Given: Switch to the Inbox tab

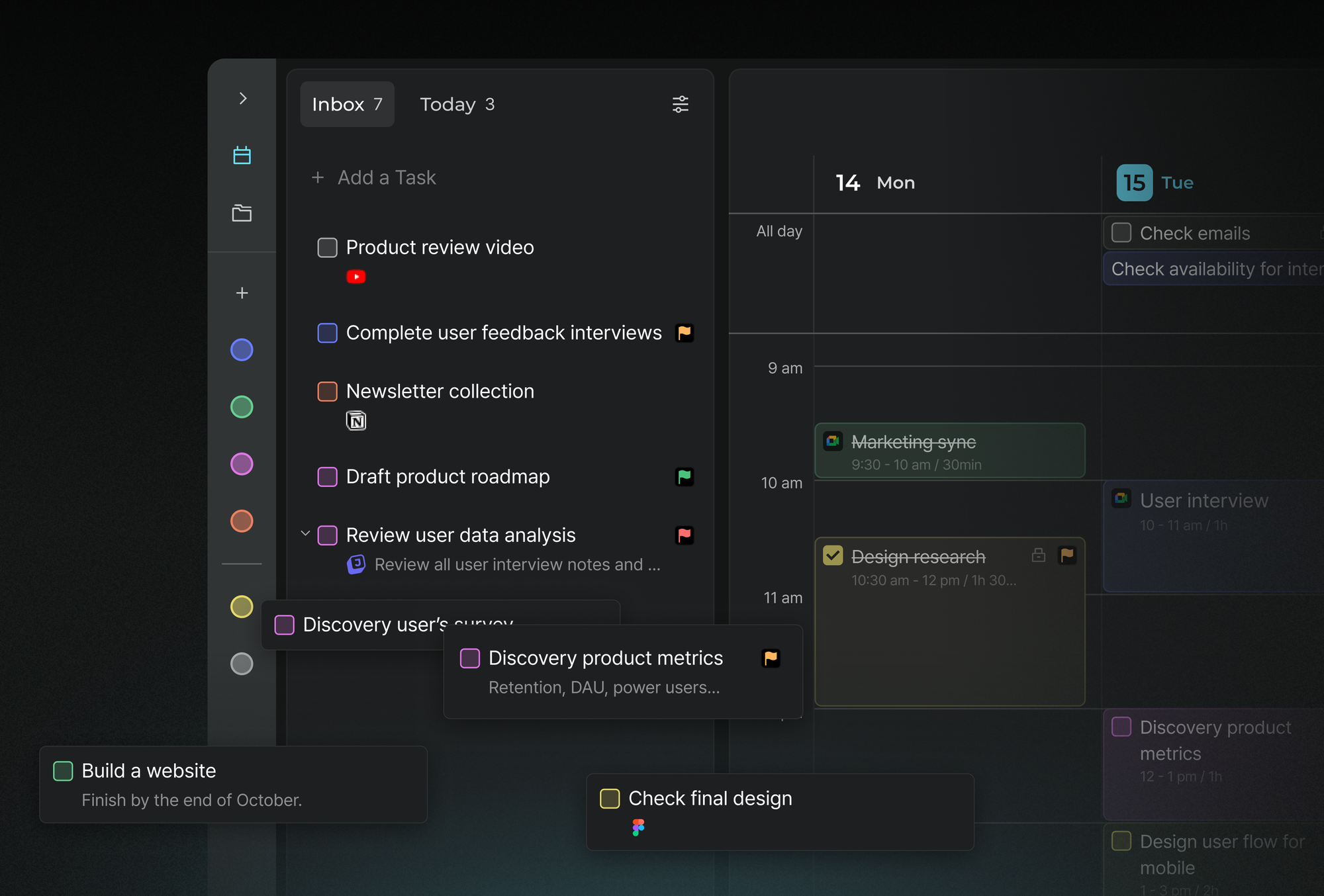Looking at the screenshot, I should tap(347, 104).
